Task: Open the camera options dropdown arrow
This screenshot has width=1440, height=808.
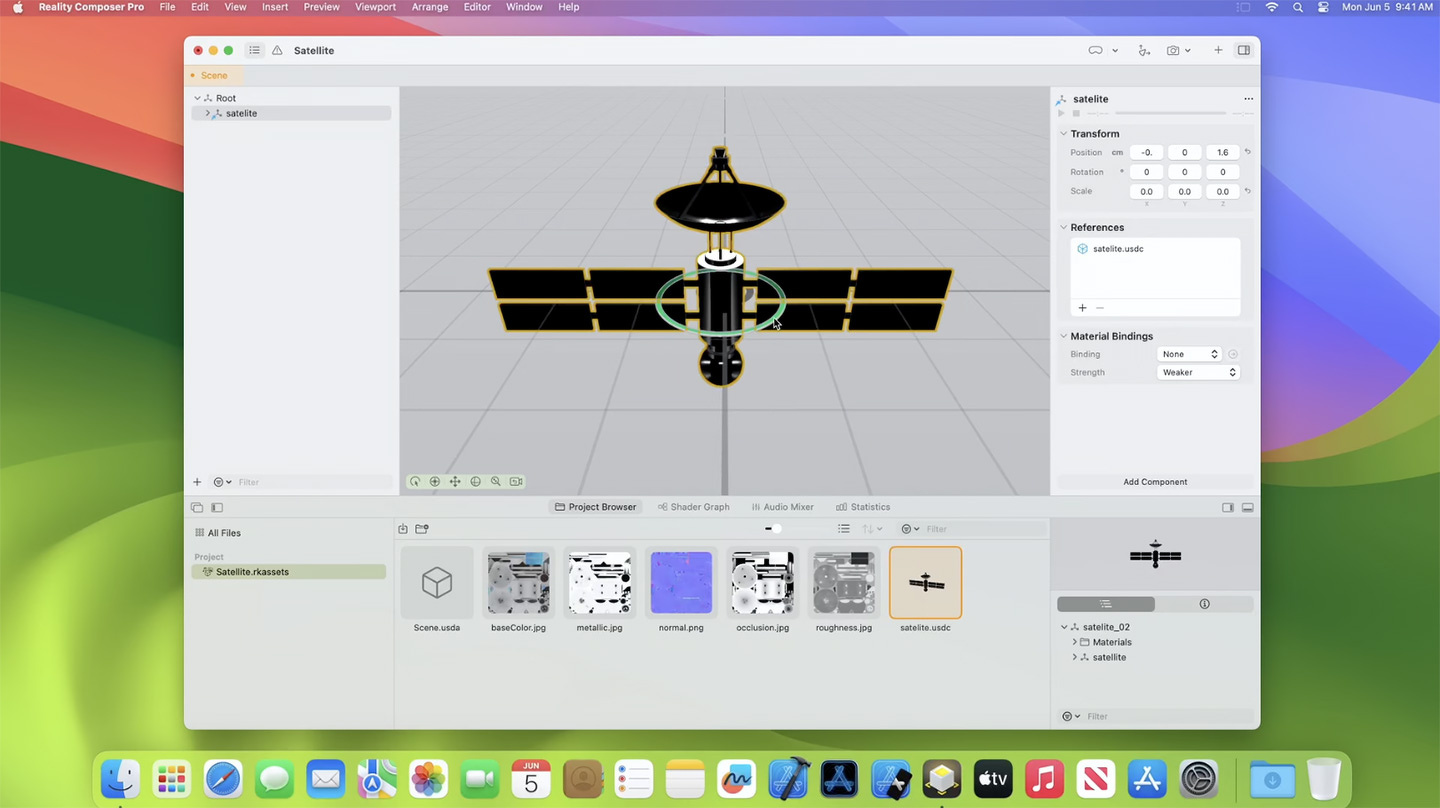Action: click(x=1188, y=51)
